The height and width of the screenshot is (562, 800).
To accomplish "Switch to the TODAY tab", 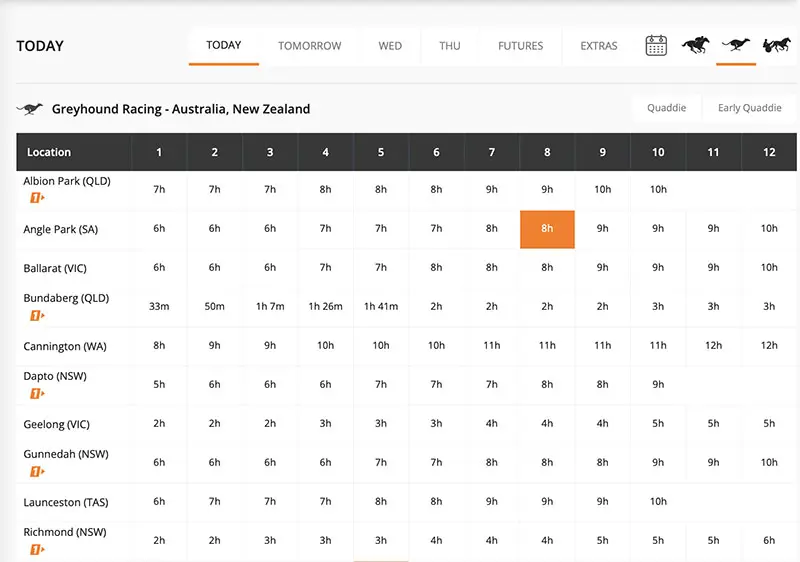I will (x=223, y=45).
